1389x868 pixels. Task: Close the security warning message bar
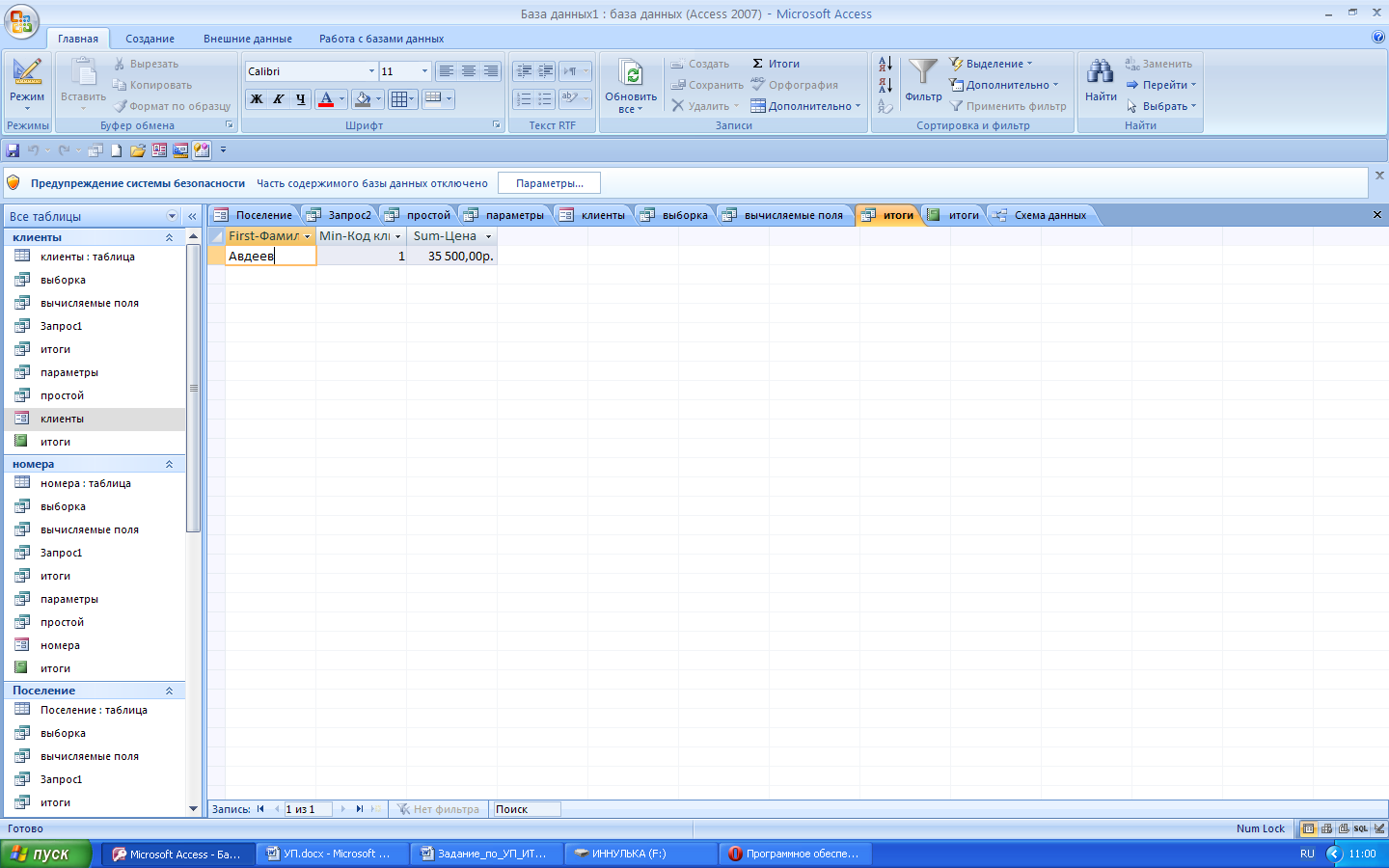pyautogui.click(x=1379, y=176)
